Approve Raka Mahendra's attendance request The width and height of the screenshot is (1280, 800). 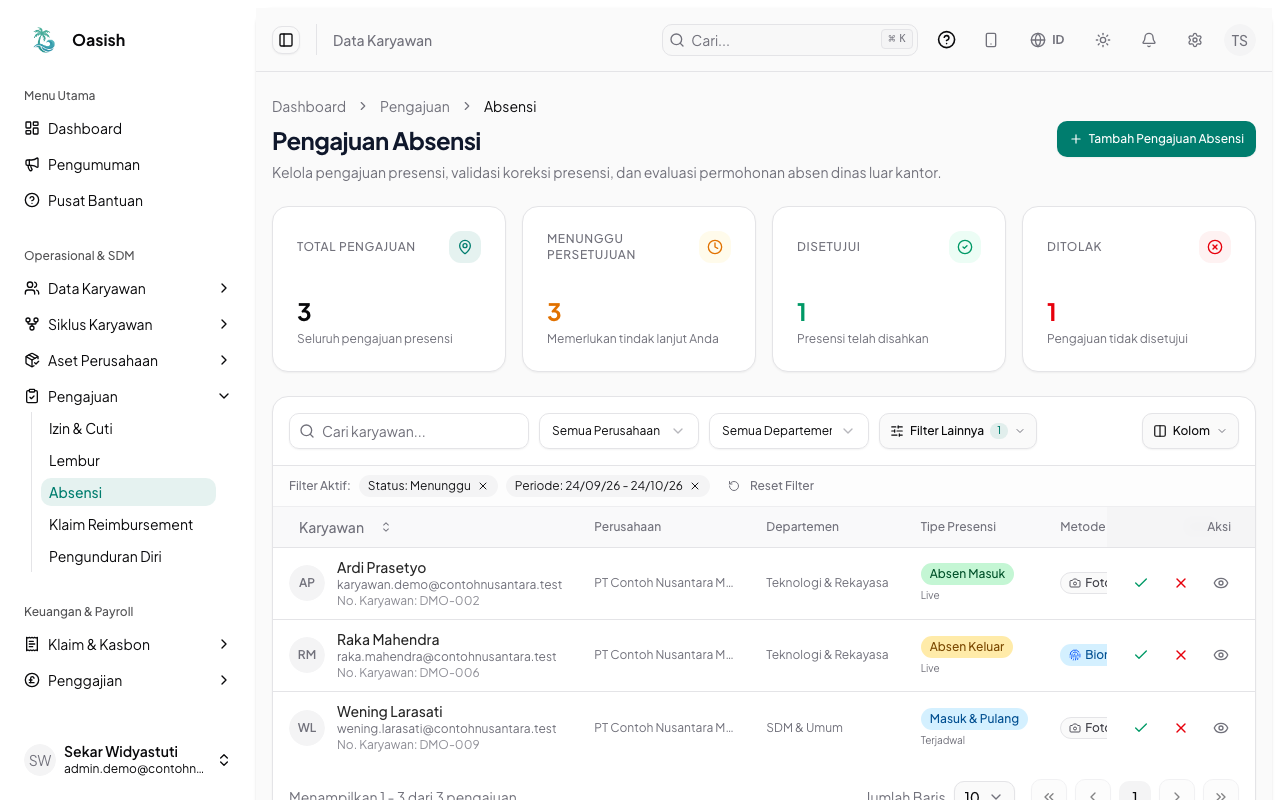point(1141,655)
